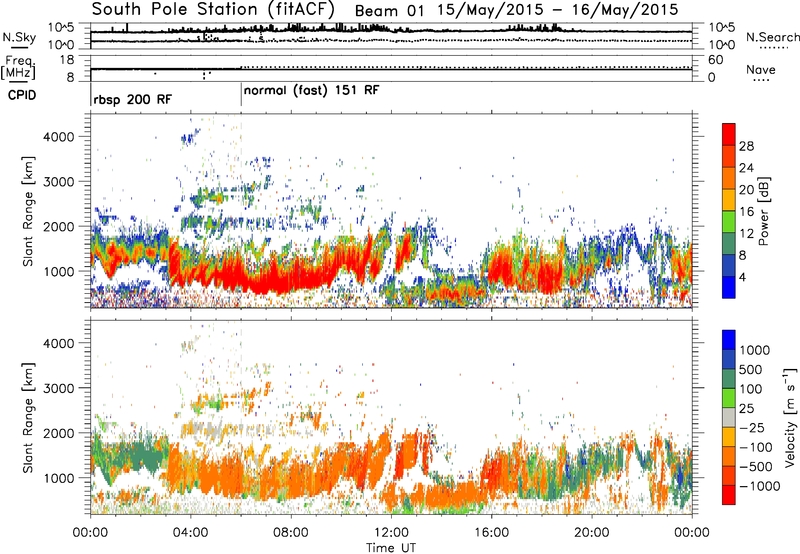Click the '10^5' tick beside N.Sky label
This screenshot has height=554, width=800.
[61, 27]
